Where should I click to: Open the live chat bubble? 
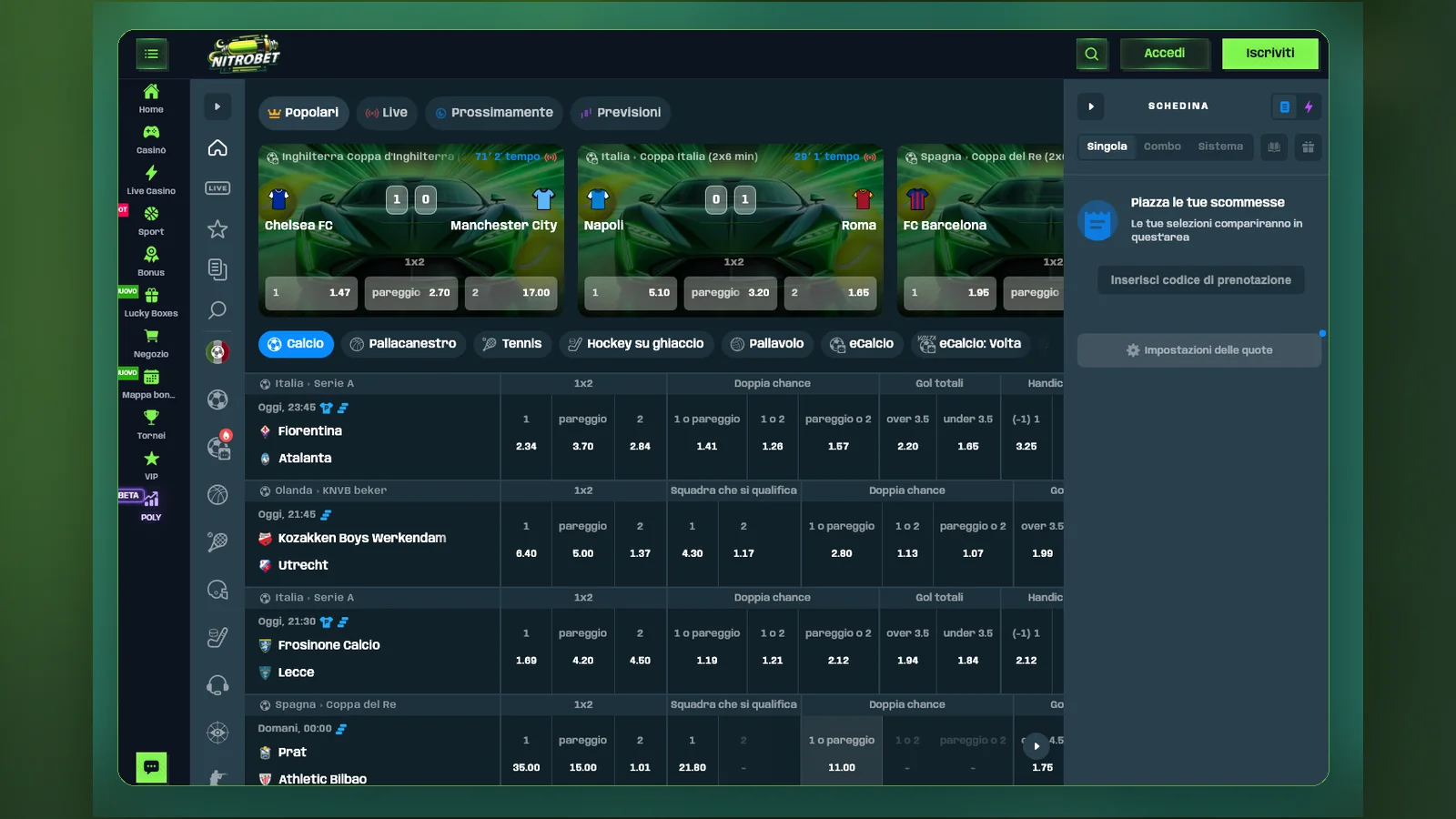pos(151,767)
